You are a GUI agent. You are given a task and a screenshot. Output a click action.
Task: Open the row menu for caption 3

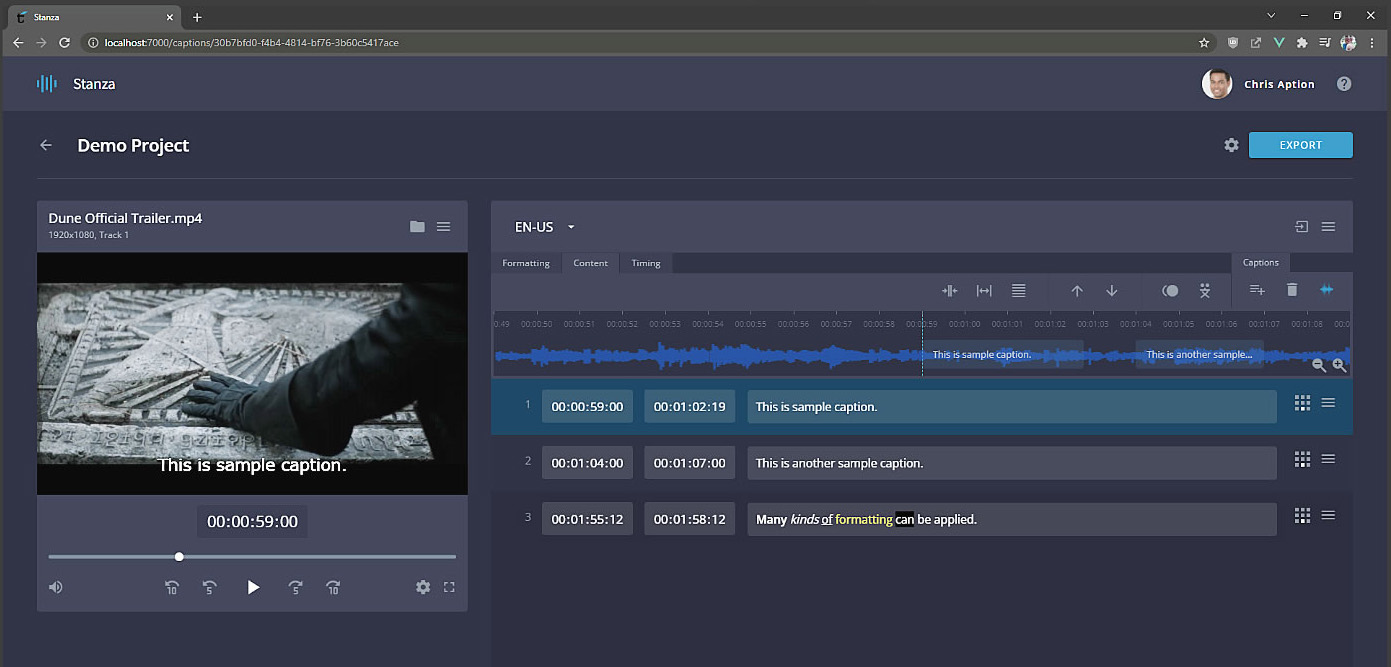pos(1328,515)
